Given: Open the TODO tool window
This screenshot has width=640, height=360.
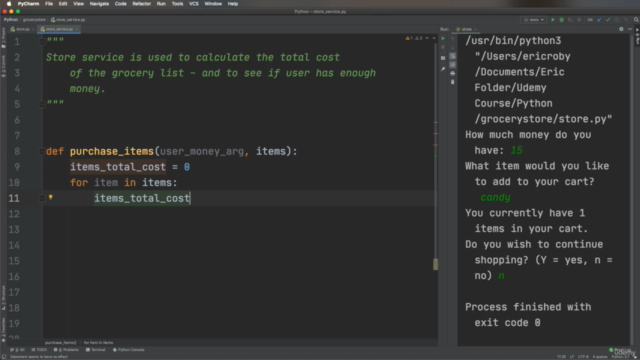Looking at the screenshot, I should pos(39,350).
